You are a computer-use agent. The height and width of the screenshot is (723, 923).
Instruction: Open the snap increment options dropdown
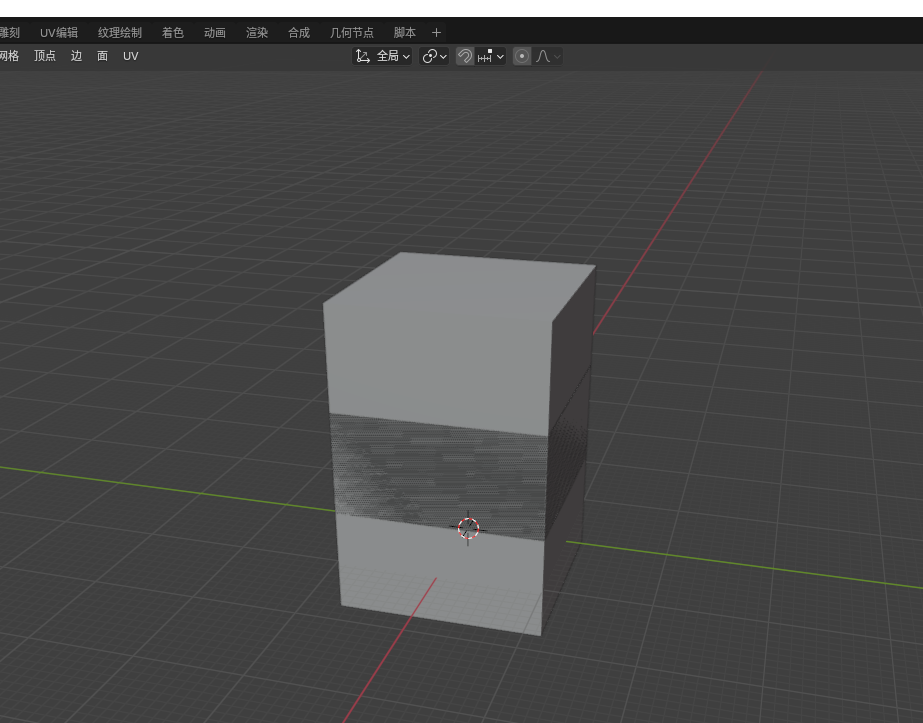pyautogui.click(x=491, y=56)
